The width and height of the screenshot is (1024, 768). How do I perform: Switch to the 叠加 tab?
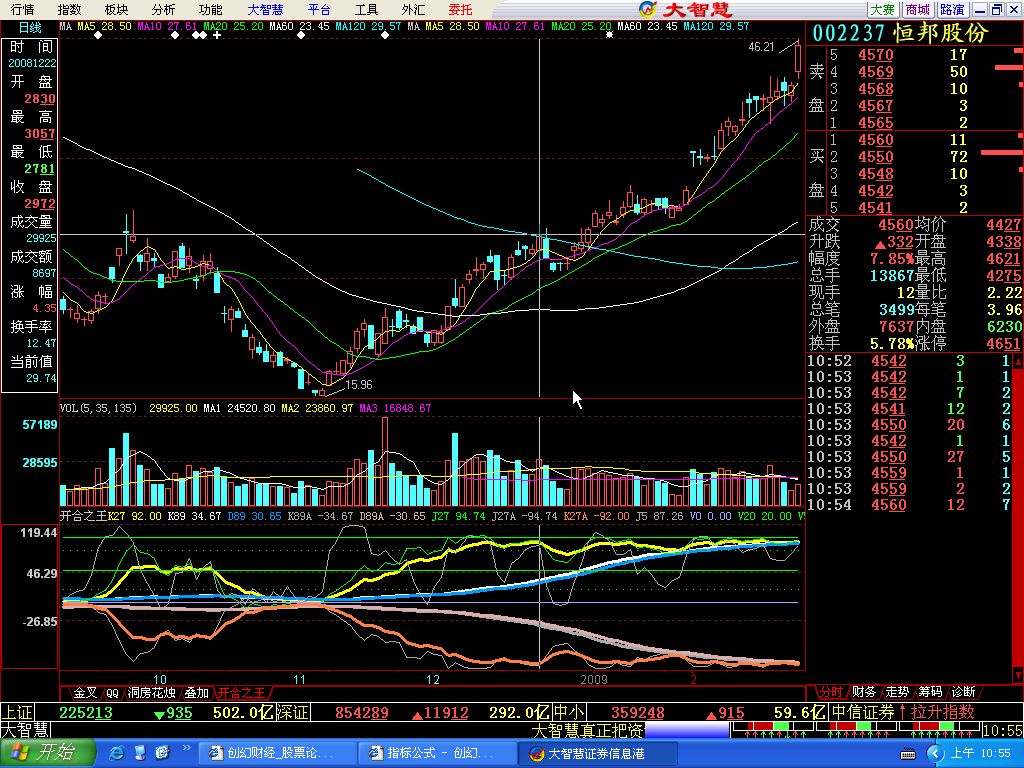point(196,692)
